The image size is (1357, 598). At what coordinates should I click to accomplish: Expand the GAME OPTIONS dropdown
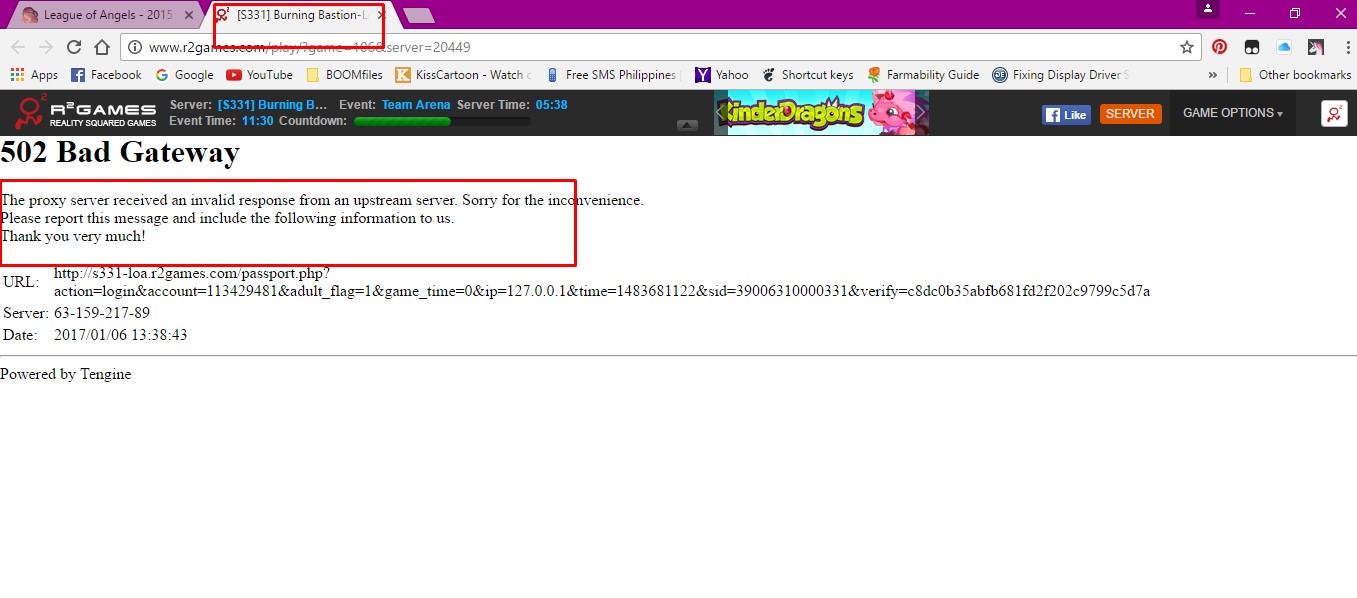[1232, 113]
